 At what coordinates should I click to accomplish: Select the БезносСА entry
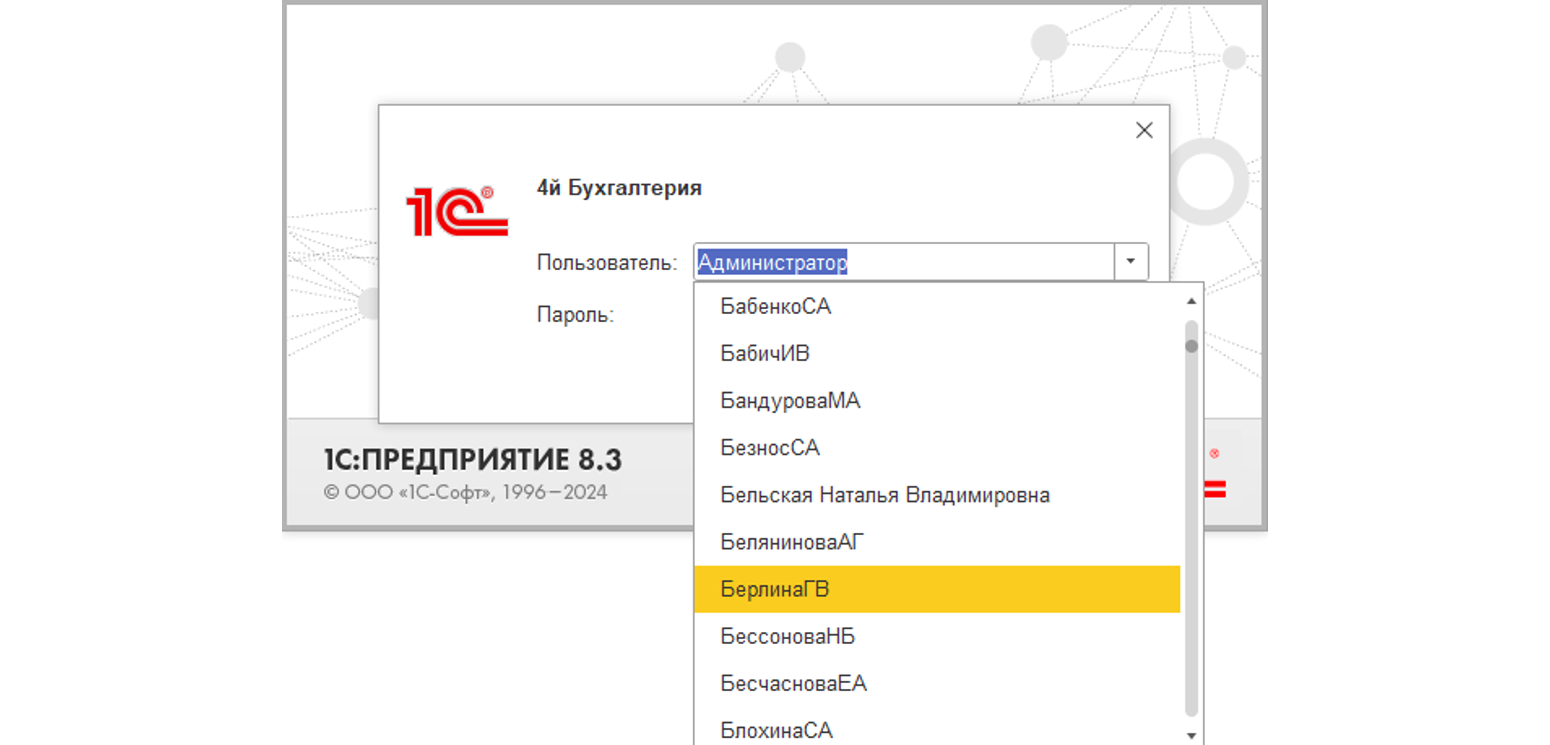pyautogui.click(x=770, y=448)
